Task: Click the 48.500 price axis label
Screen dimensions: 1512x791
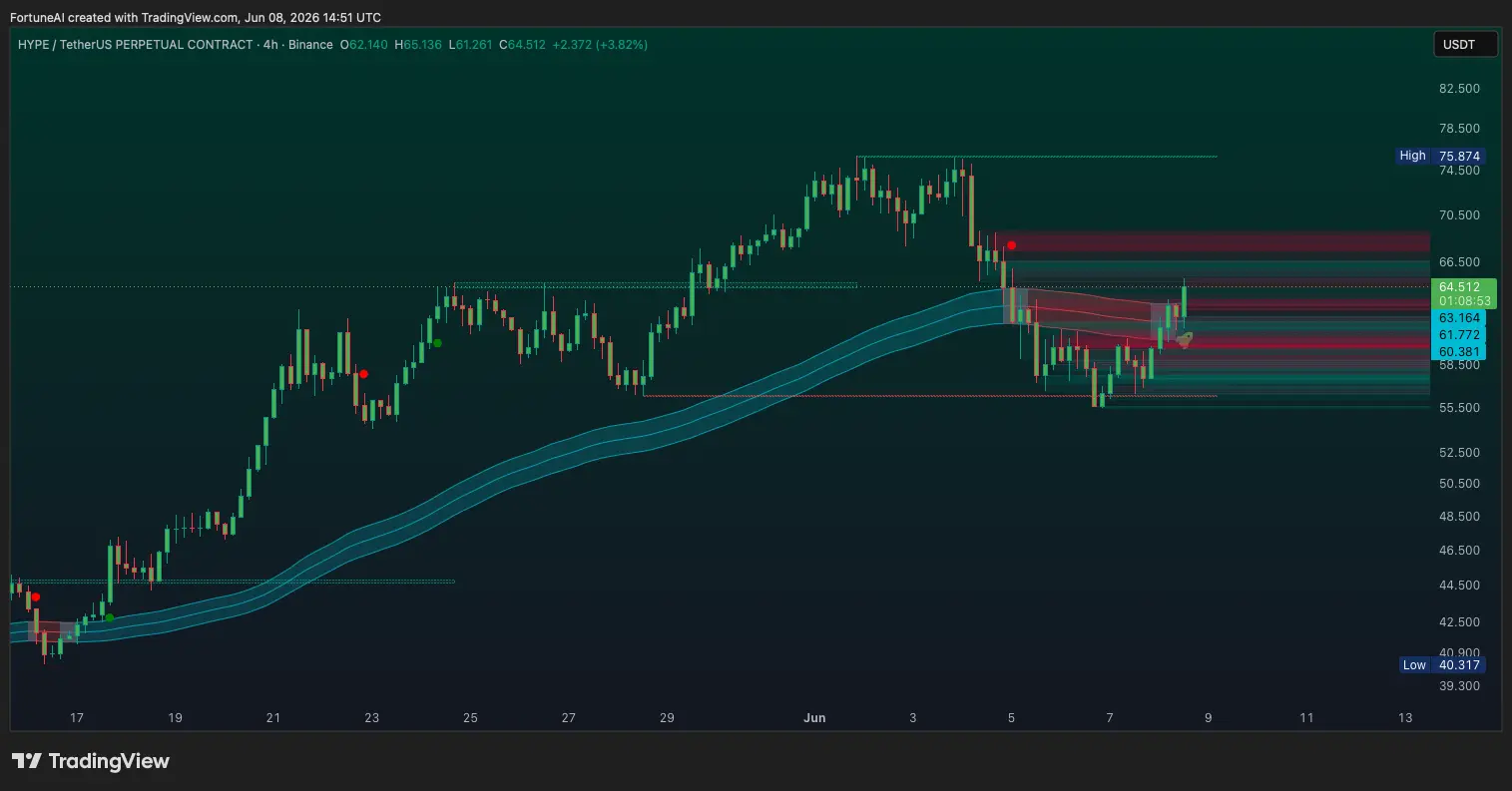Action: click(x=1459, y=517)
